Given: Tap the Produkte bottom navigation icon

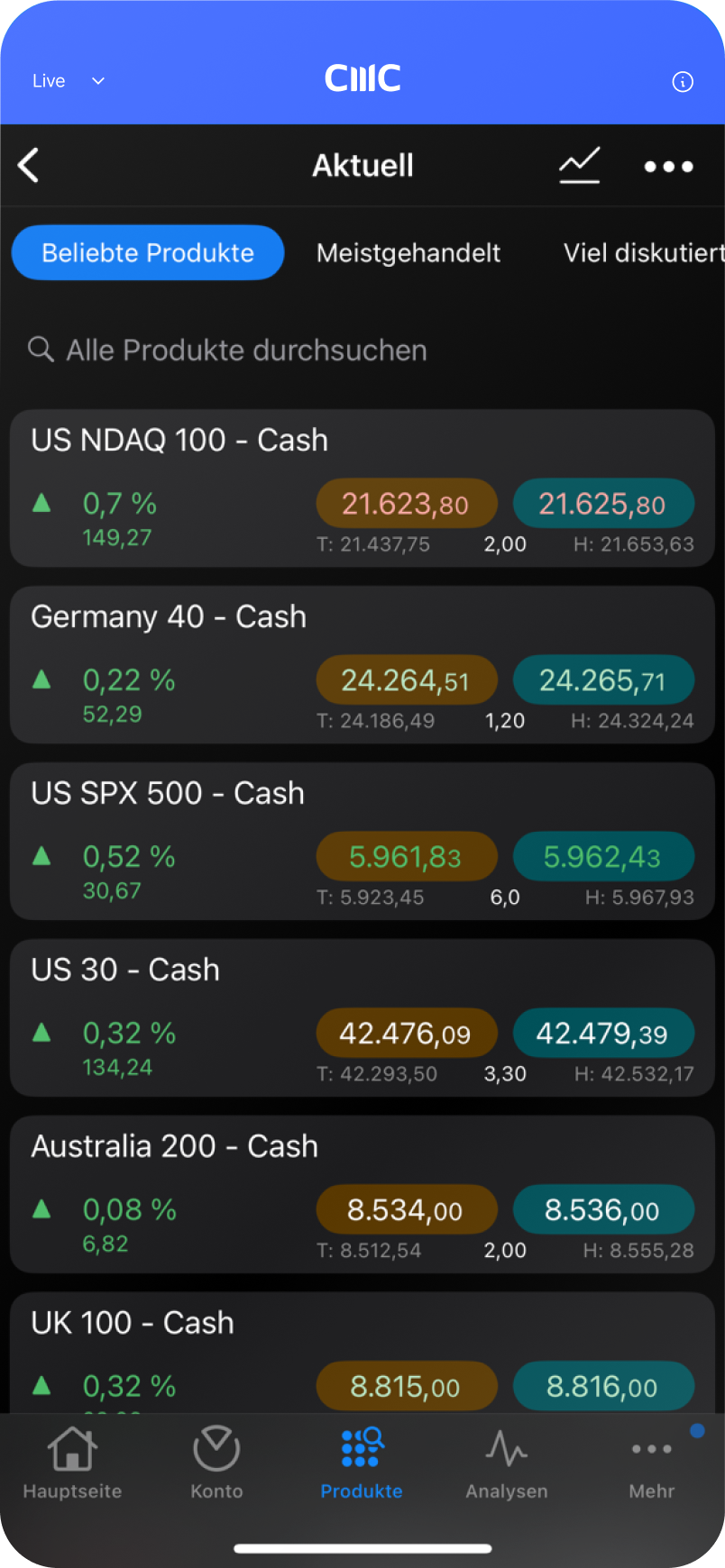Looking at the screenshot, I should tap(362, 1450).
